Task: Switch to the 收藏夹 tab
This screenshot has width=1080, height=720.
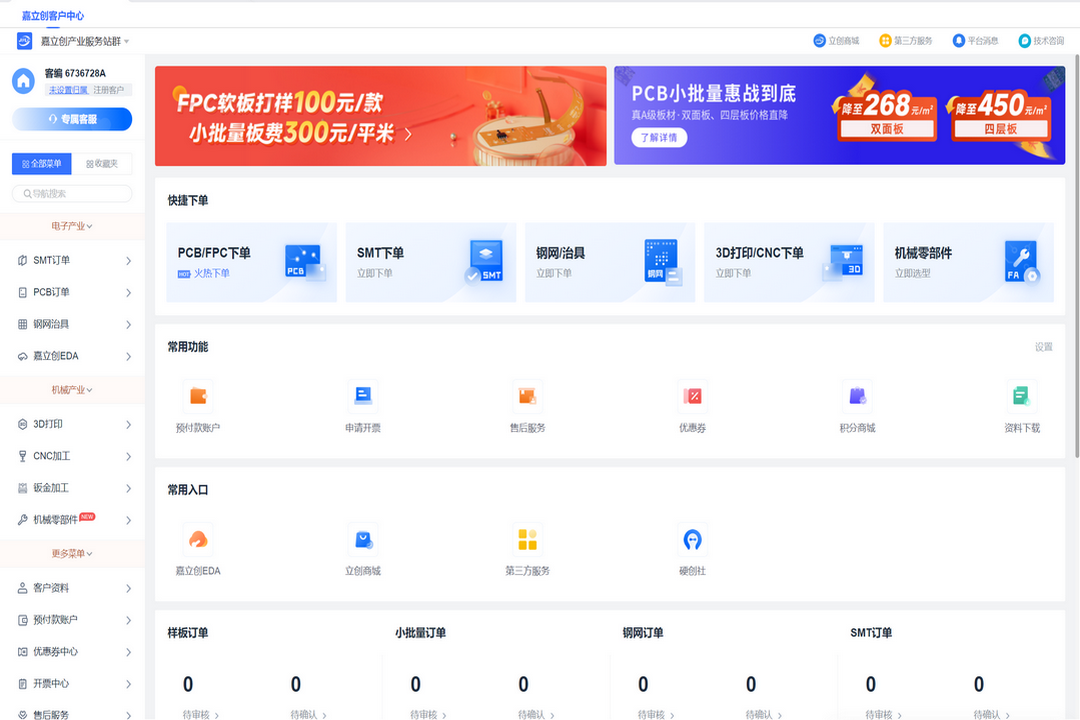Action: pyautogui.click(x=102, y=164)
